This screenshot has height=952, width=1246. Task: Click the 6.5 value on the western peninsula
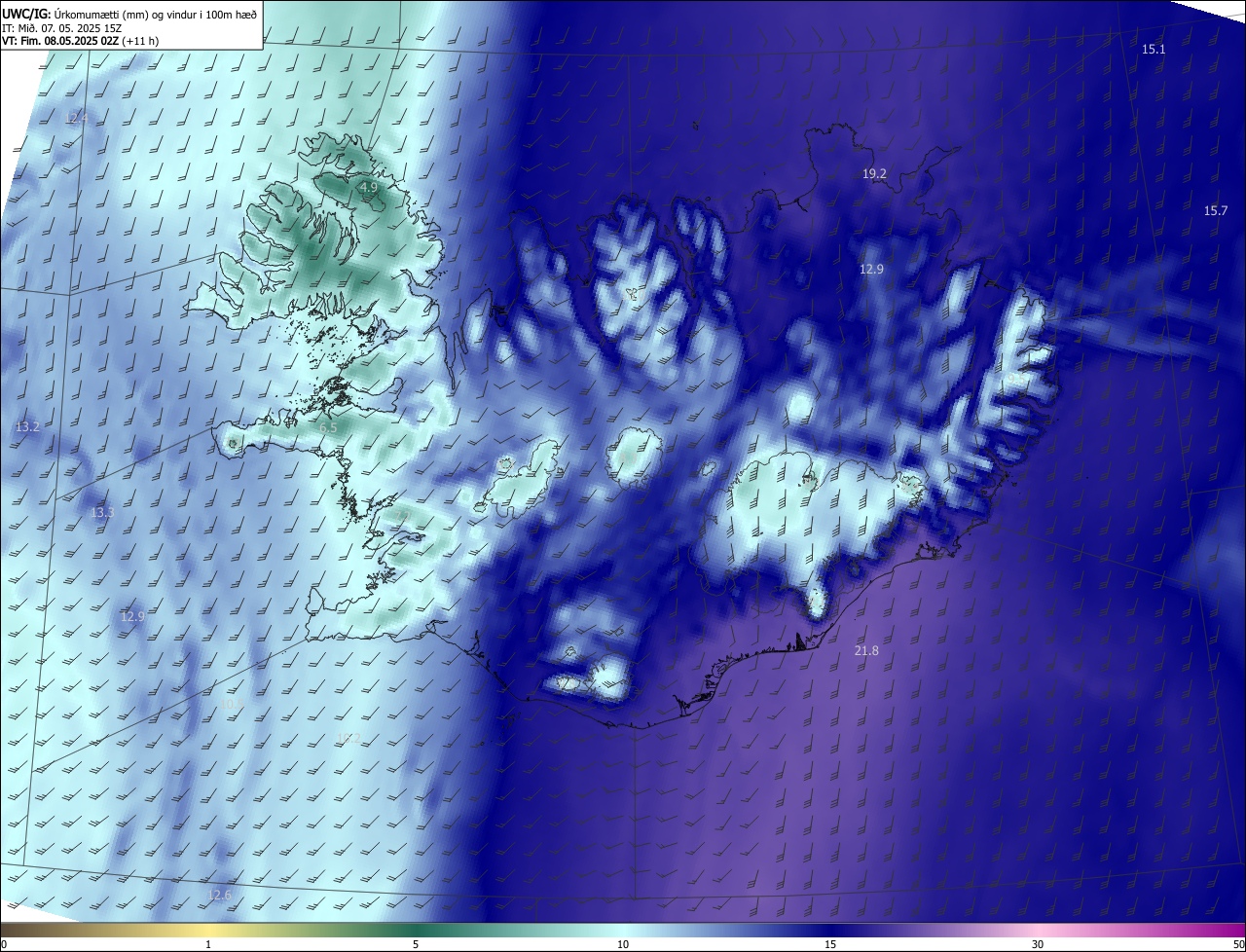[x=328, y=427]
